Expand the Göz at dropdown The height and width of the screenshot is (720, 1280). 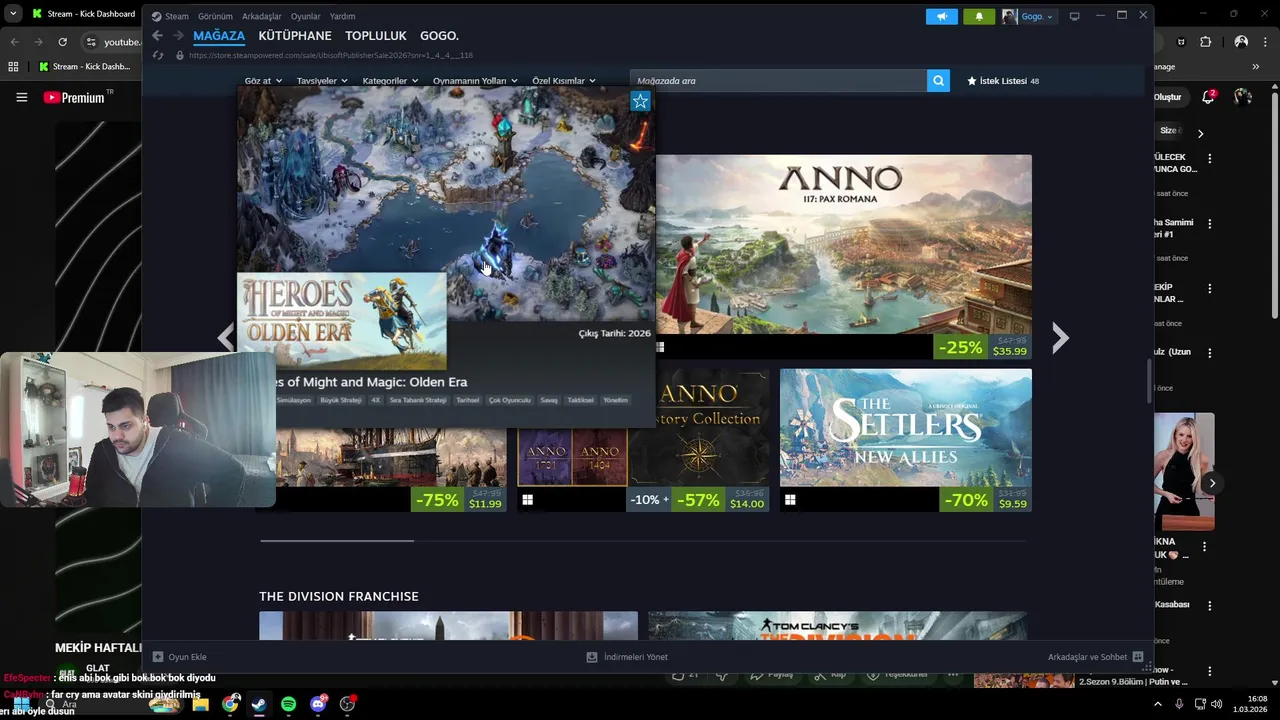(x=263, y=81)
